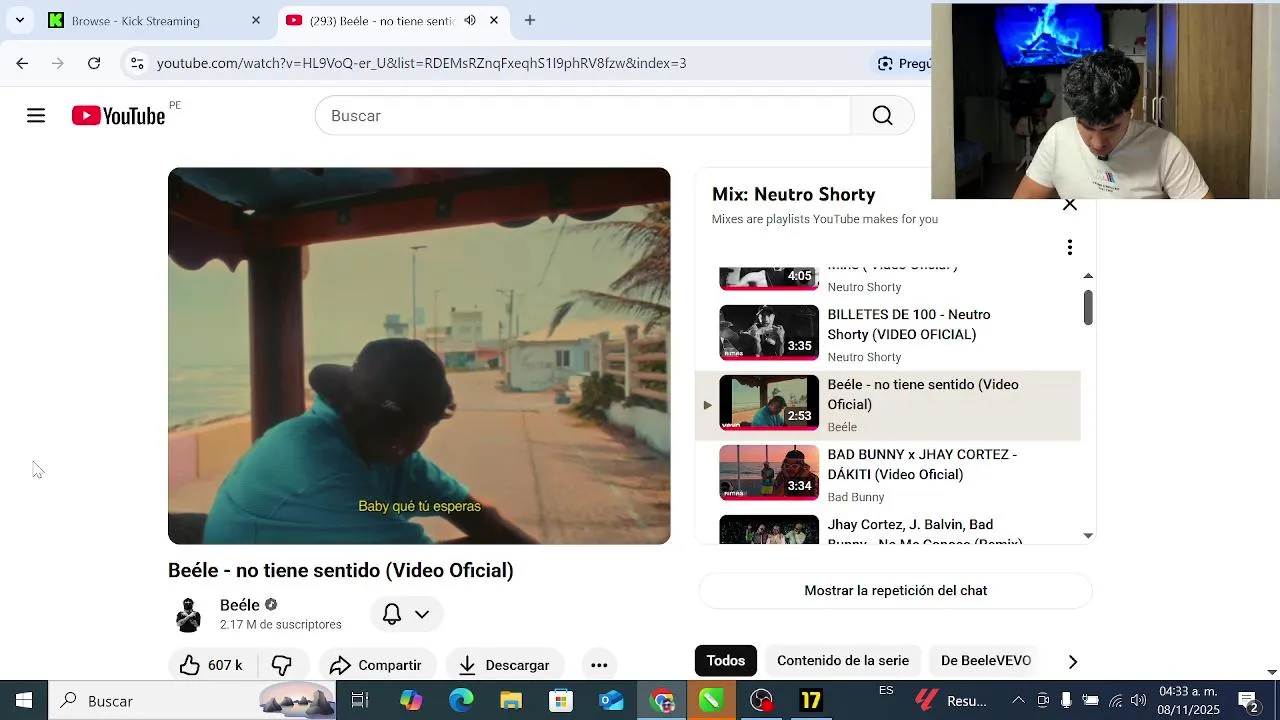Close the Mix: Neutro Shorty playlist panel
This screenshot has width=1280, height=720.
[x=1070, y=204]
